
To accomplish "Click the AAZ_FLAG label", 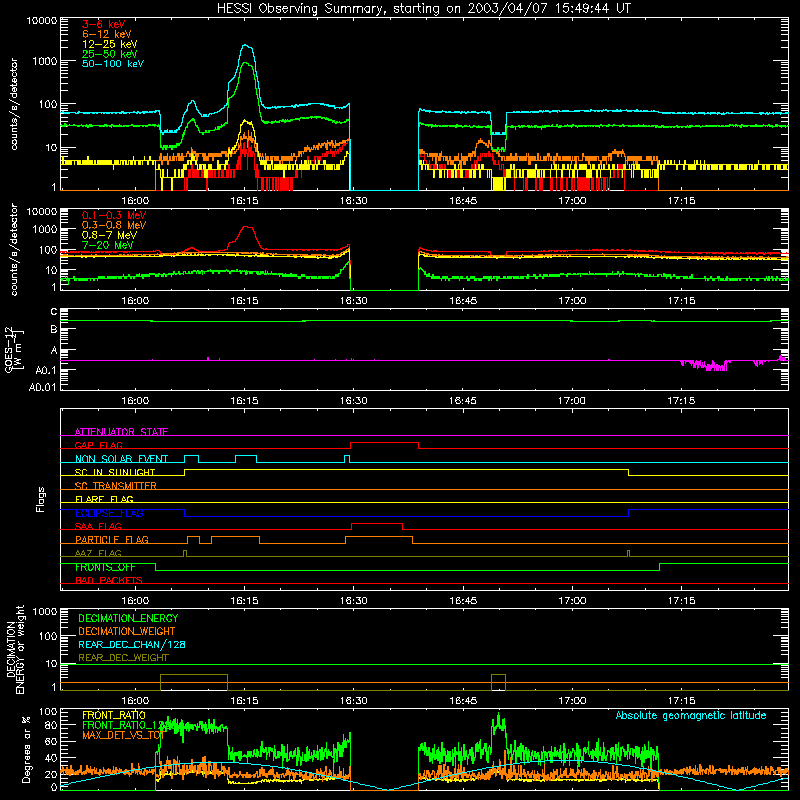I will click(98, 553).
